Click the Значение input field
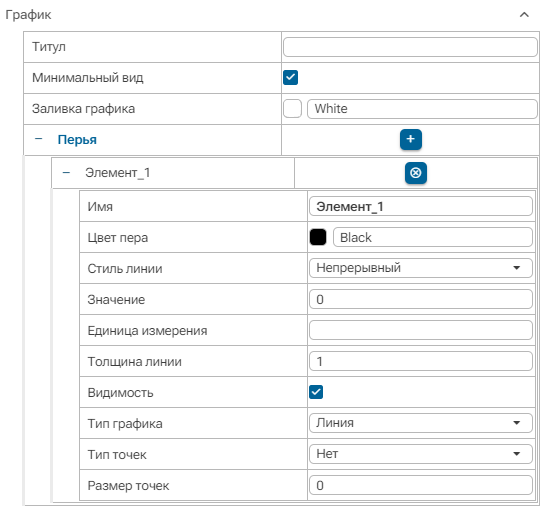Image resolution: width=540 pixels, height=508 pixels. [420, 299]
